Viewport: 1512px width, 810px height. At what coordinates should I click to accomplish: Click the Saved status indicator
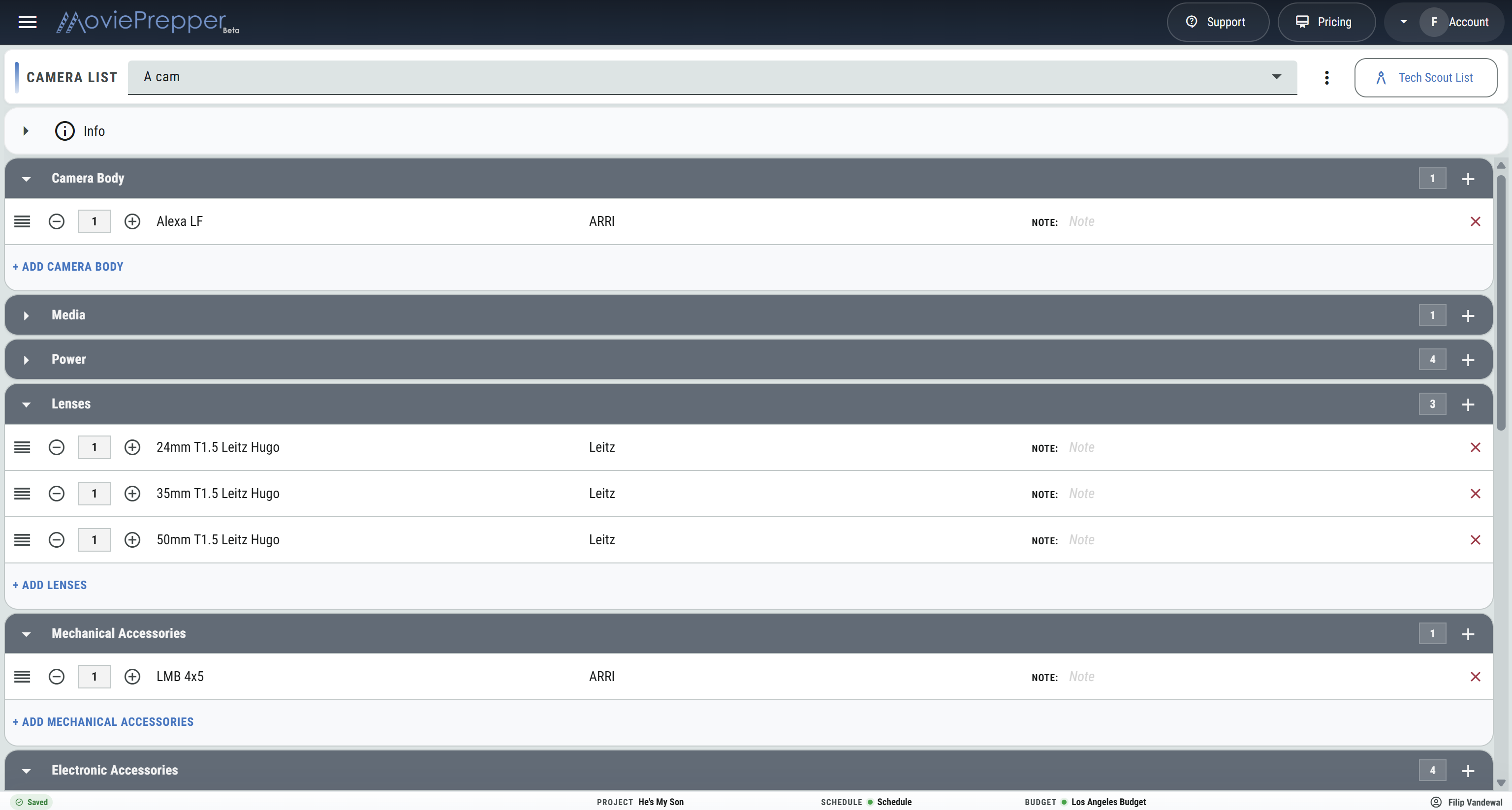click(31, 802)
